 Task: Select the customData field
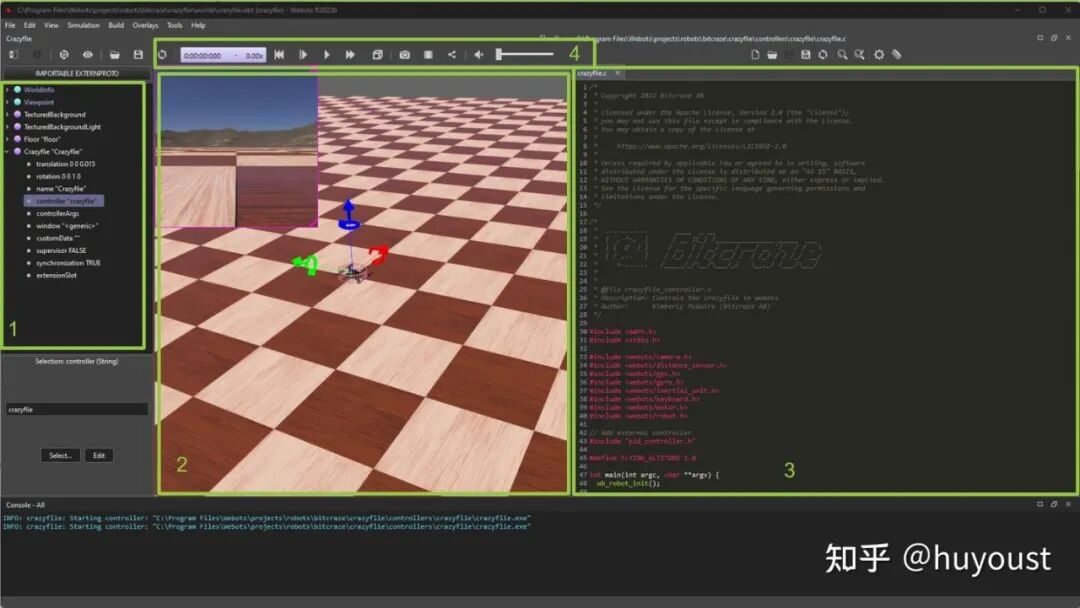coord(58,238)
